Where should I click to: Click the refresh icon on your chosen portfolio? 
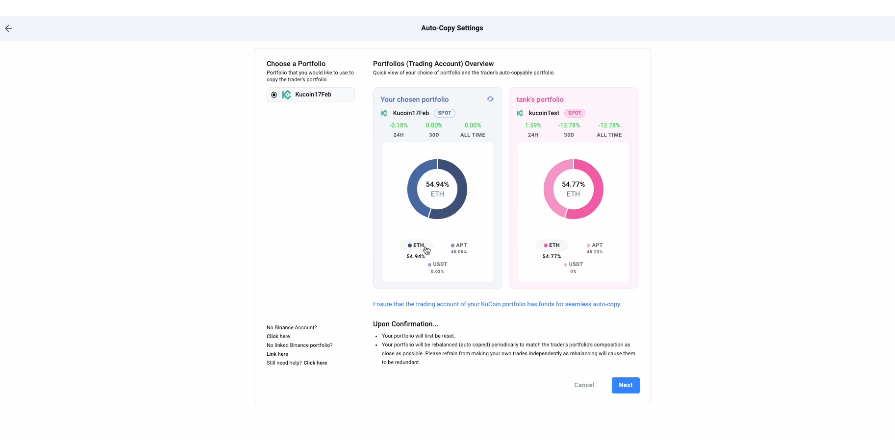[x=490, y=99]
